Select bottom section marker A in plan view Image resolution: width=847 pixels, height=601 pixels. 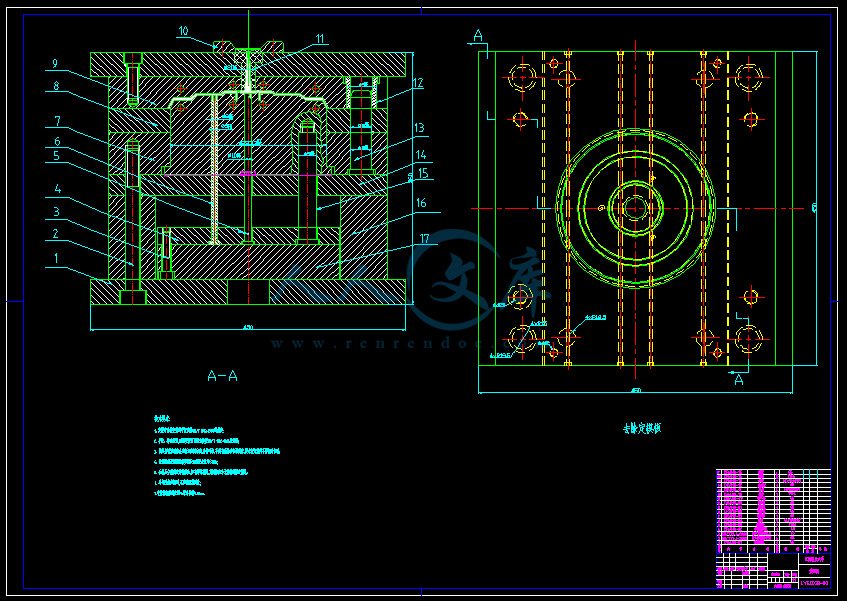(x=739, y=379)
